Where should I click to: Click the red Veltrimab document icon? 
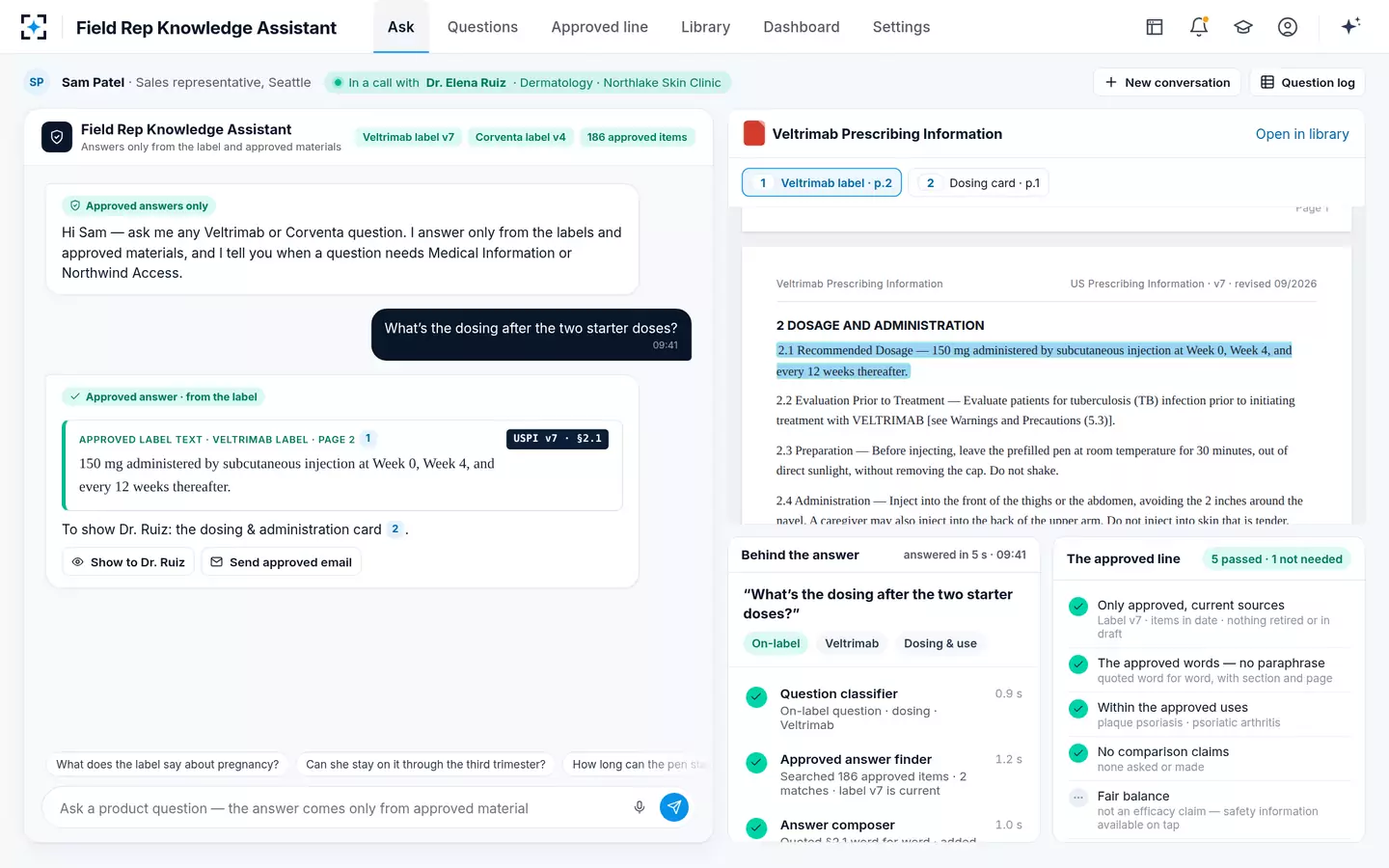(754, 134)
